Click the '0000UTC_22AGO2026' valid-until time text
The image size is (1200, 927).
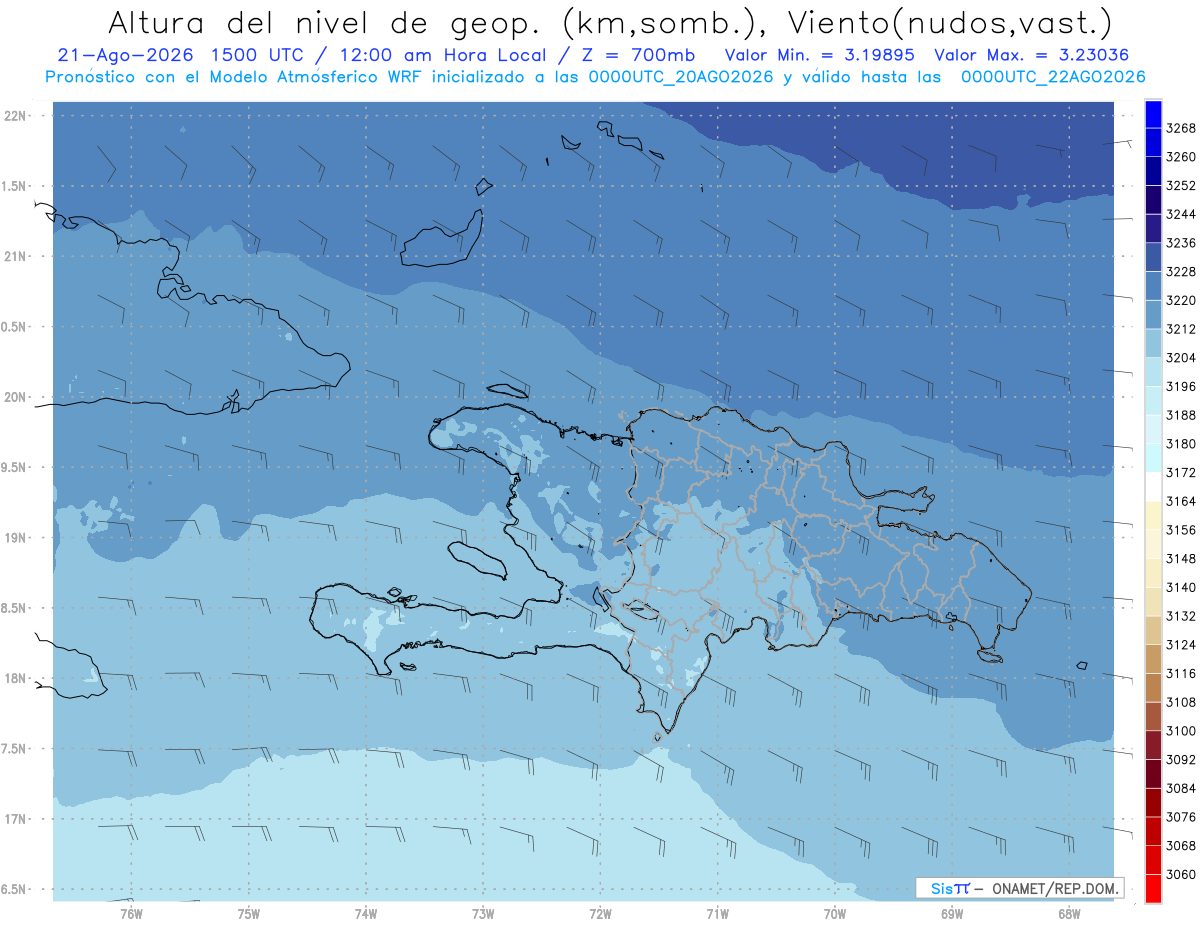(x=1053, y=77)
